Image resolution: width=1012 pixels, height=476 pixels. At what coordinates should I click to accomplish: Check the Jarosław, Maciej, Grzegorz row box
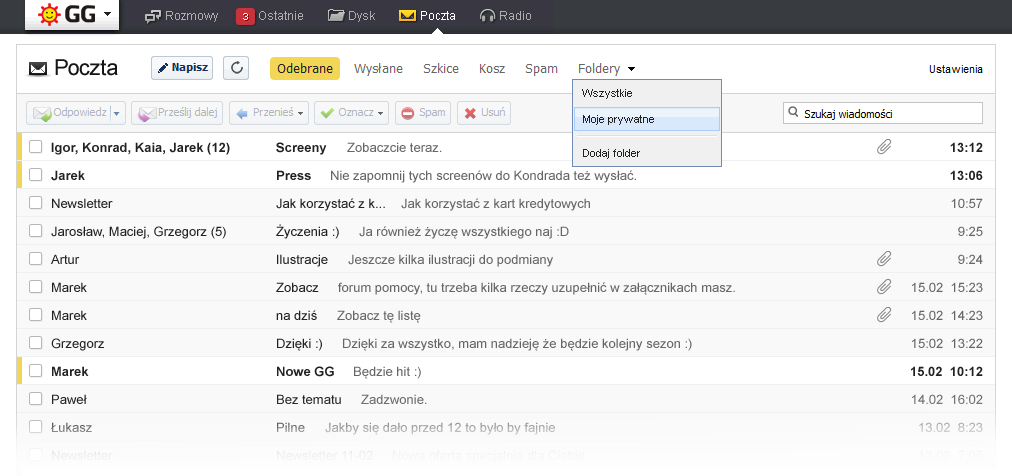[x=35, y=231]
